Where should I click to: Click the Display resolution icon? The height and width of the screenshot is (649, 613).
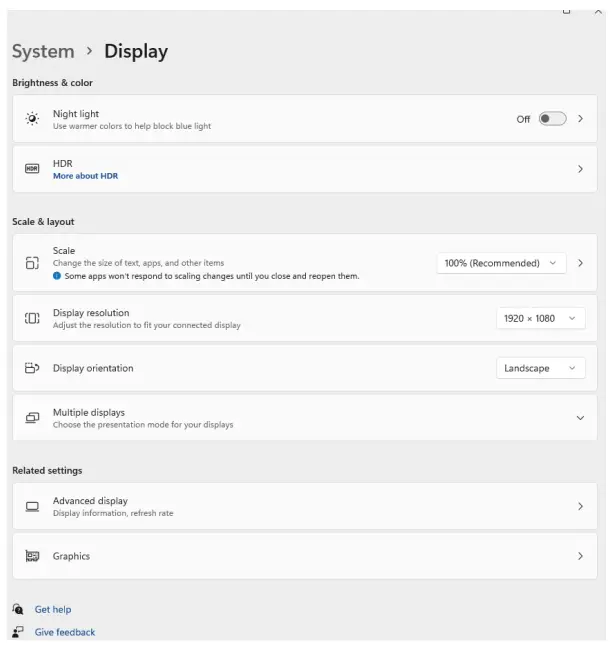pyautogui.click(x=32, y=318)
